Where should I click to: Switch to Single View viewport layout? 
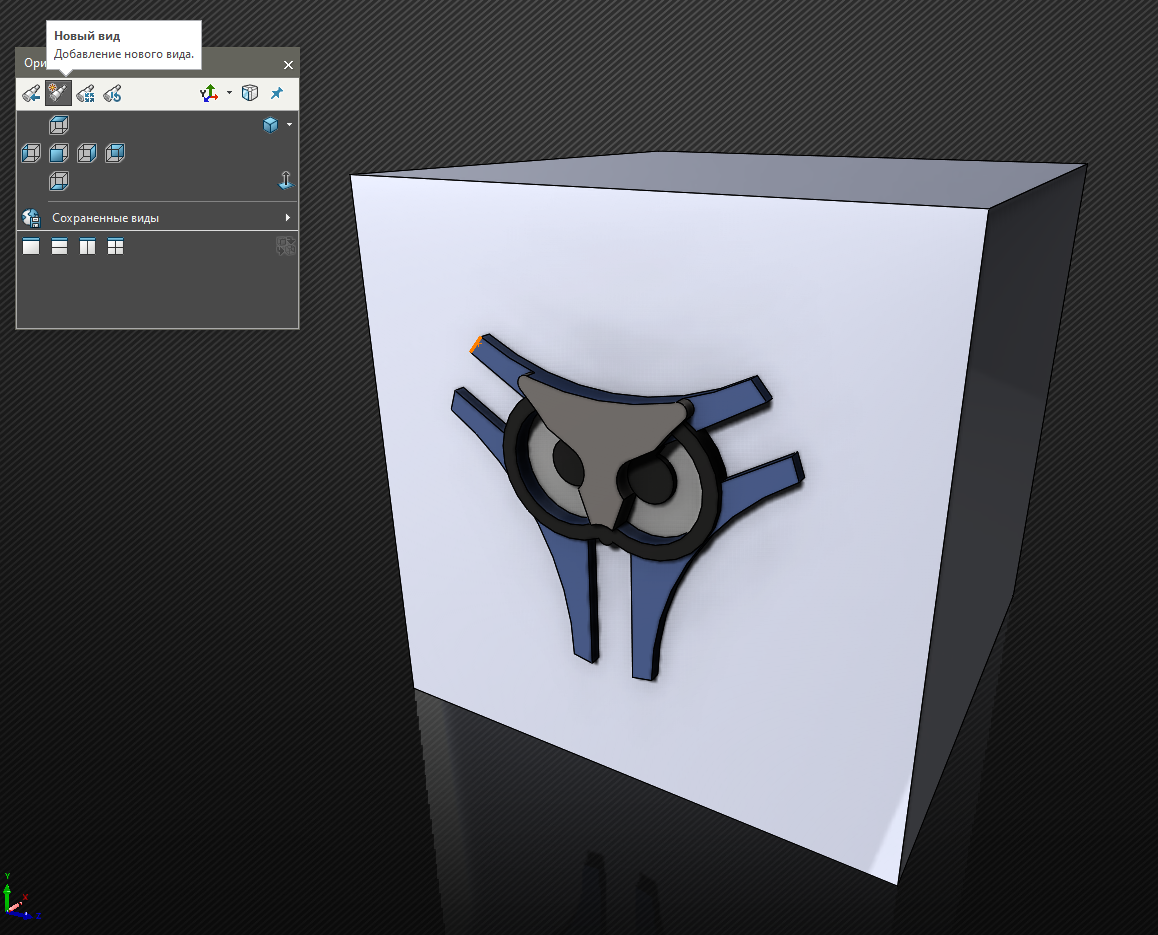tap(31, 246)
